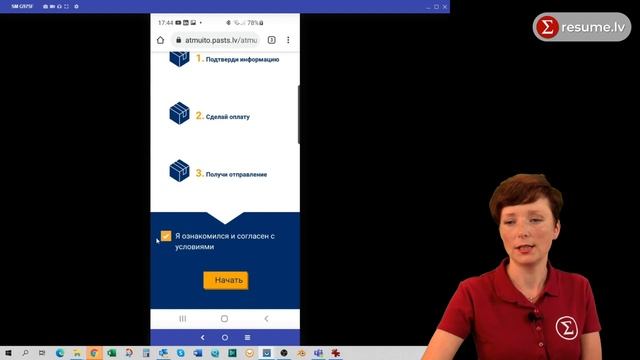
Task: Click the mirror-app home circle on blue bar
Action: (225, 338)
